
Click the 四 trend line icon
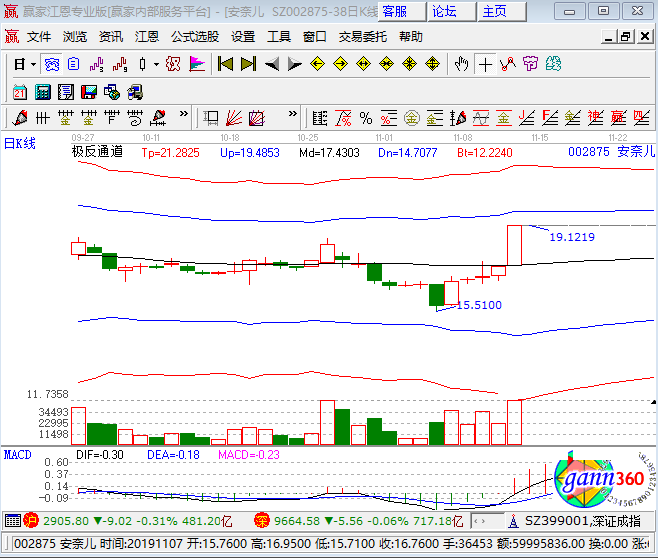(642, 118)
